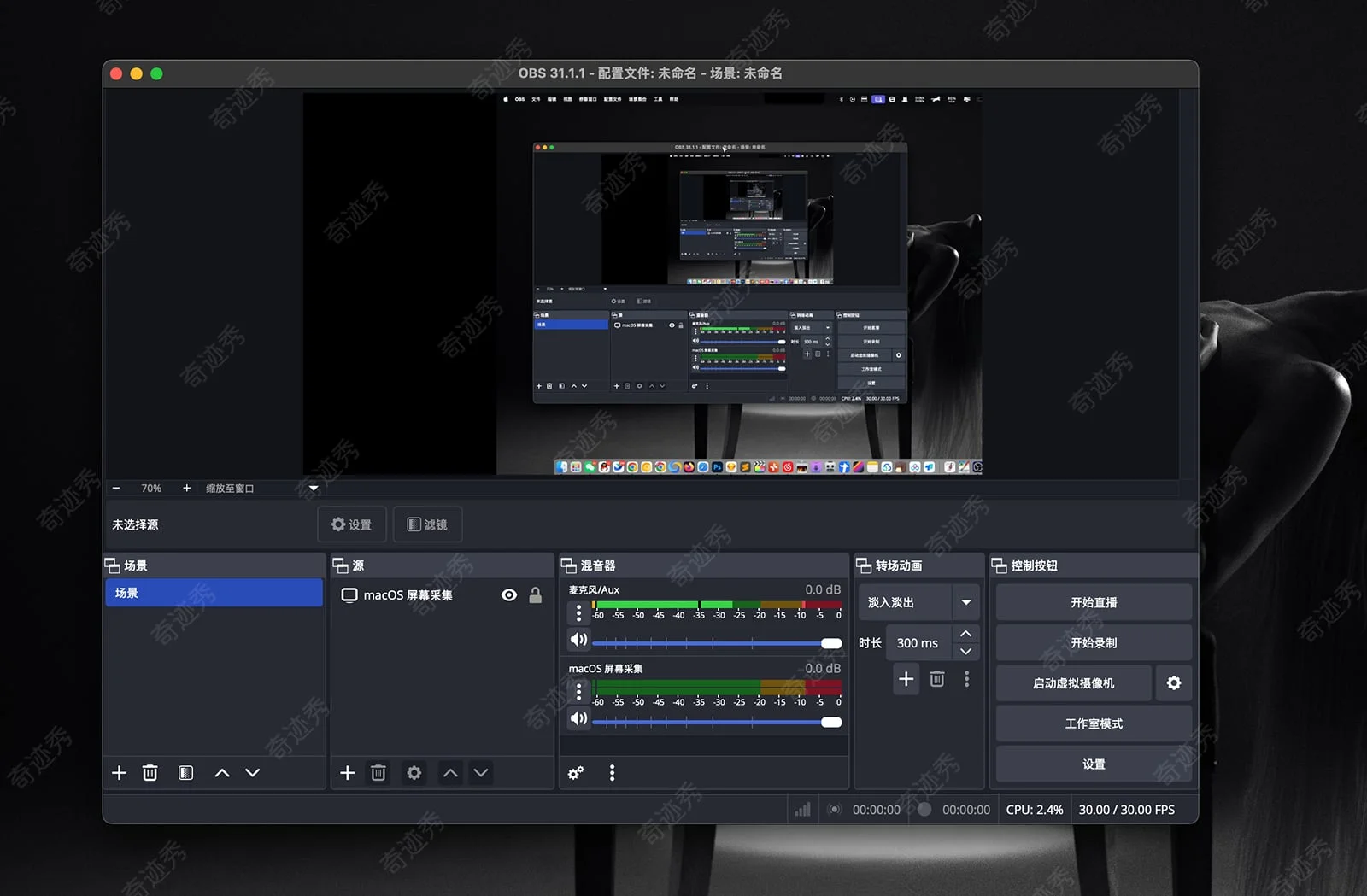Open the mixer options kebab menu

pos(612,773)
